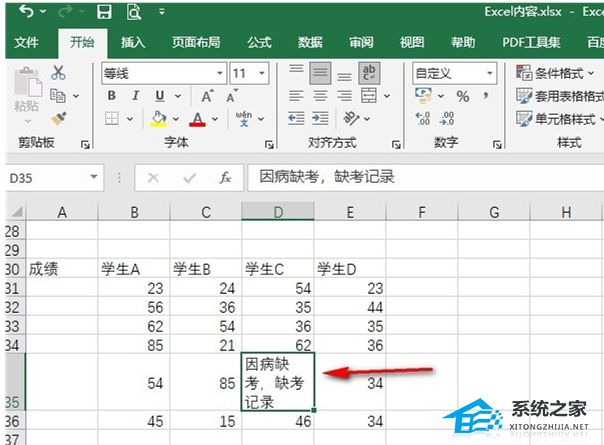Click Decrease Font Size icon
Screen dimensions: 604x445
[x=232, y=96]
